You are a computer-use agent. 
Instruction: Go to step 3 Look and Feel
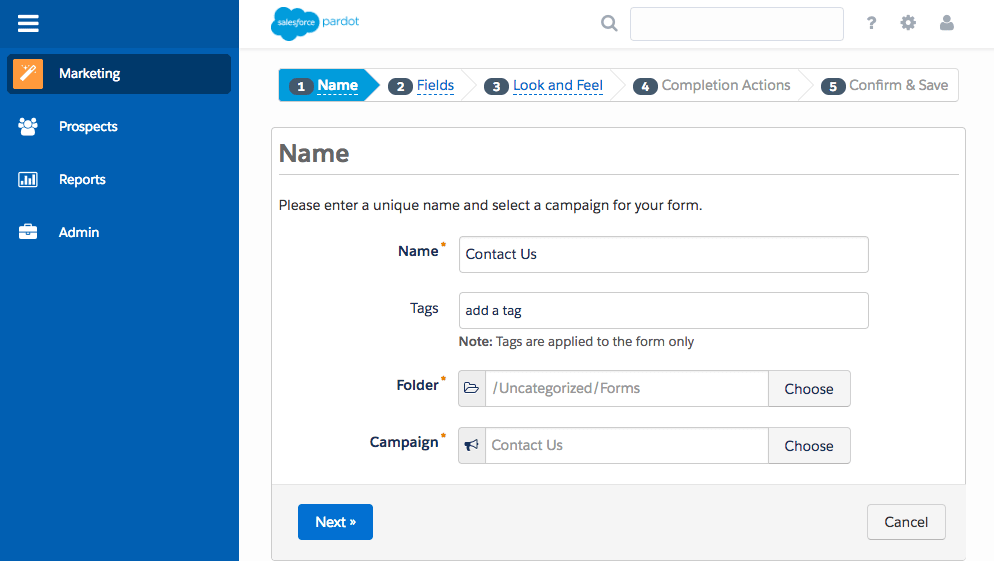(x=543, y=86)
